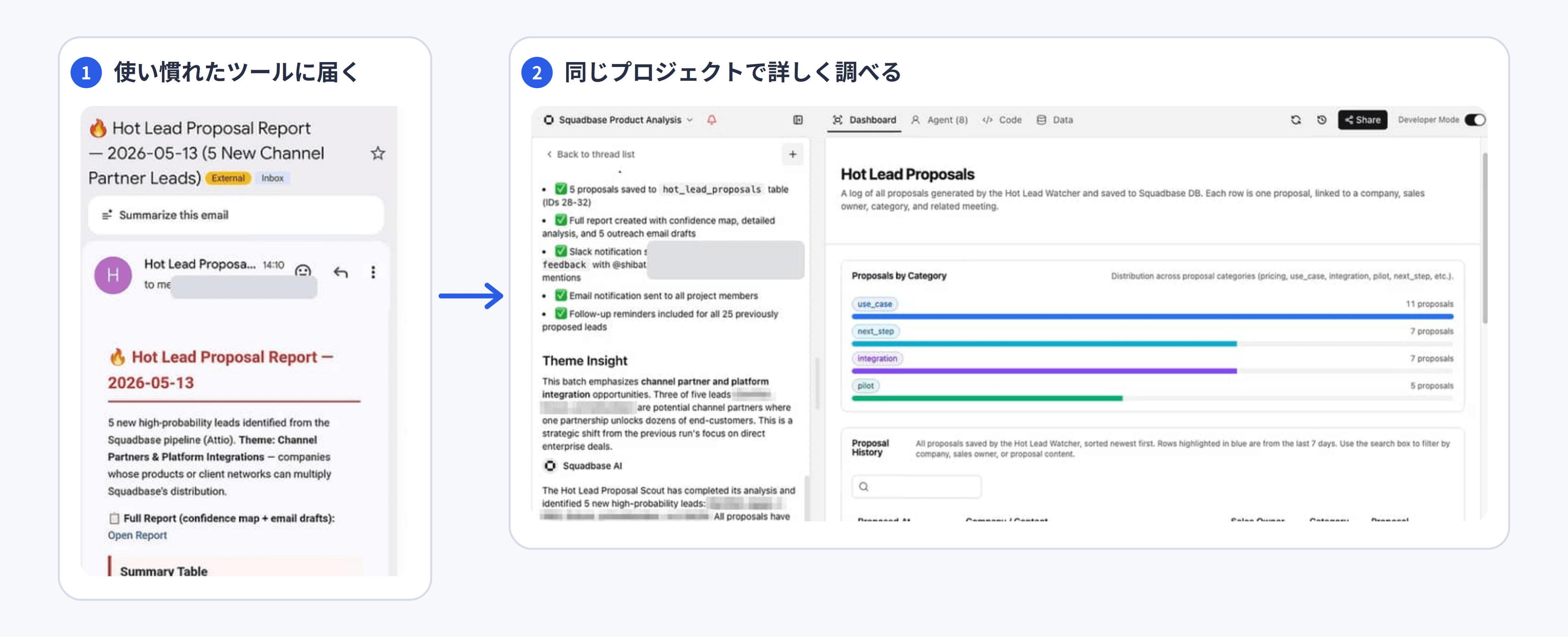The image size is (1568, 637).
Task: Click the next_step category tag
Action: pyautogui.click(x=875, y=331)
